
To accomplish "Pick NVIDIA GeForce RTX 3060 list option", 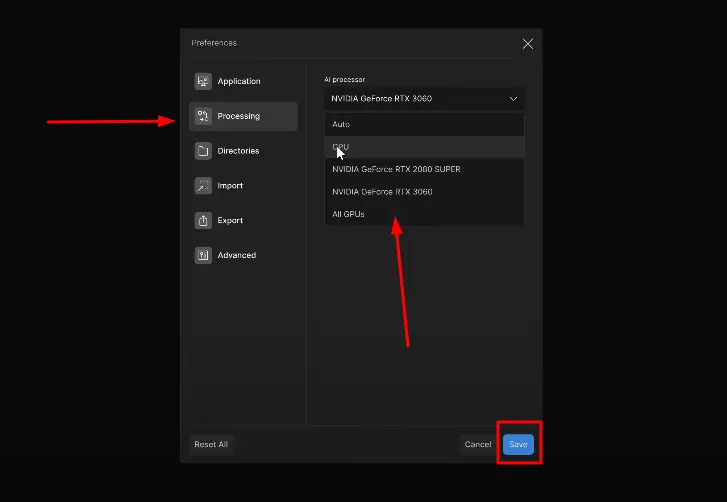I will coord(424,192).
